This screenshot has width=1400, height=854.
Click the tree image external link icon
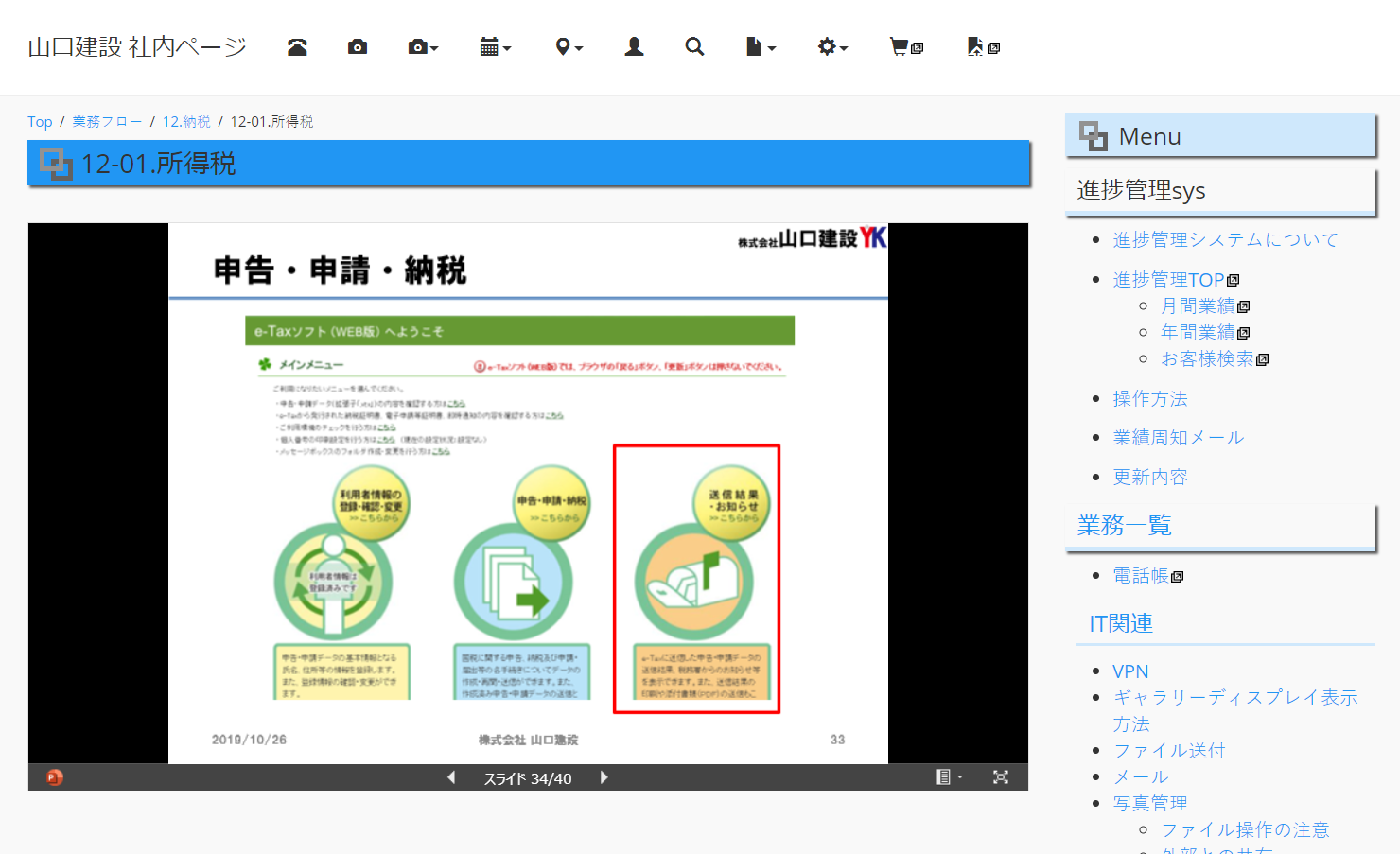pos(983,46)
